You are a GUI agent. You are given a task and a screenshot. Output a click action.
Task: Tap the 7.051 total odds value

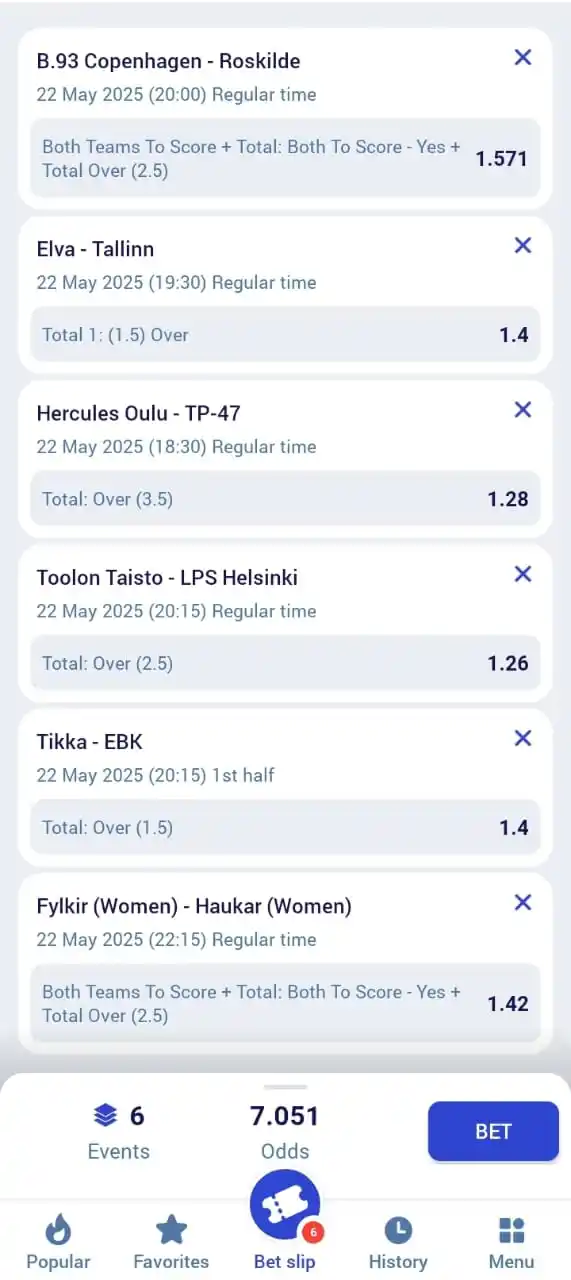coord(285,1116)
